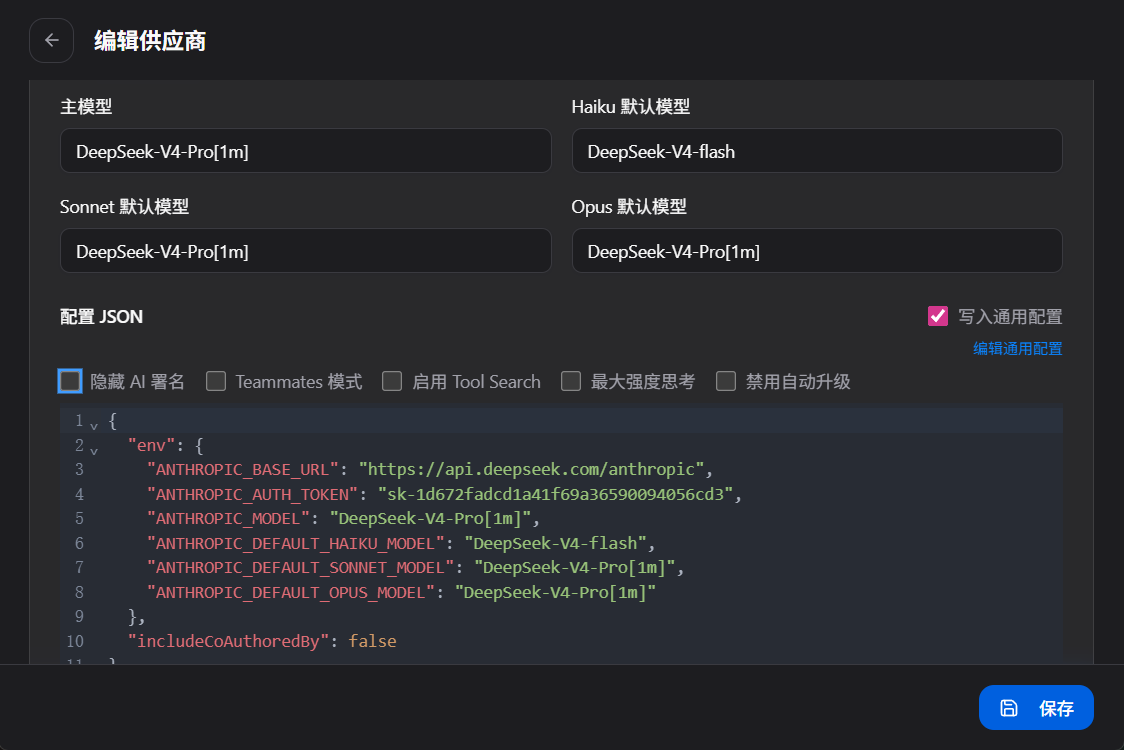This screenshot has width=1124, height=750.
Task: Click includeCoAuthoredBy key on line 10
Action: click(228, 641)
